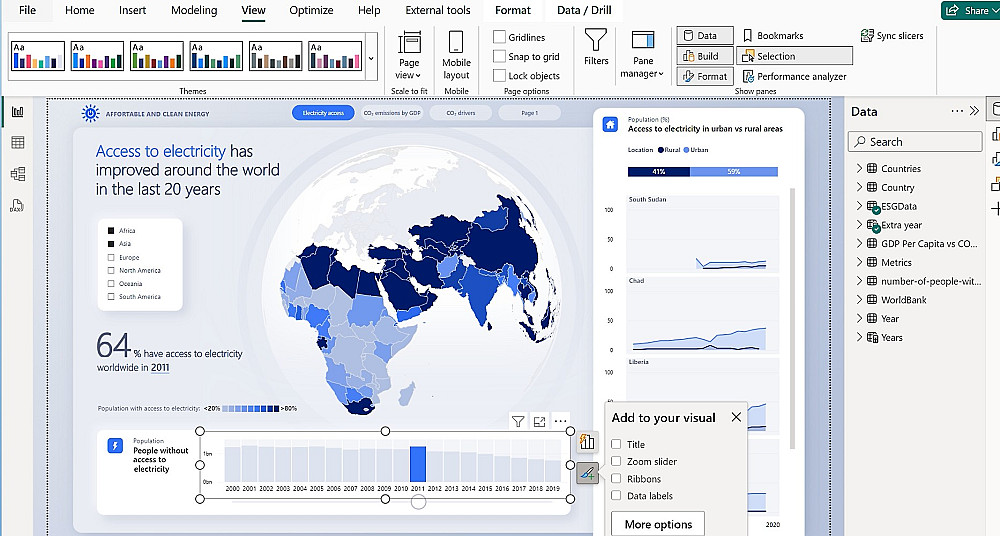Click the vertical scrollbar on the urban vs rural card
Image resolution: width=1000 pixels, height=536 pixels.
(793, 318)
